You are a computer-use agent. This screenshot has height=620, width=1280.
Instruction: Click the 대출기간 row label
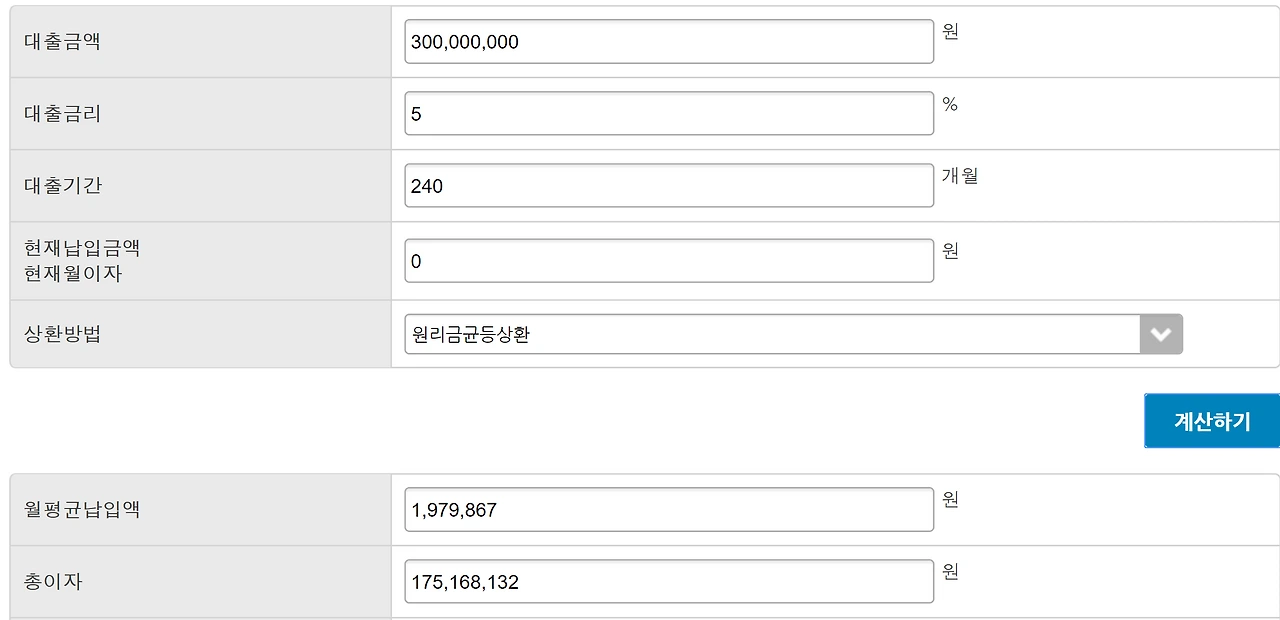(x=63, y=186)
